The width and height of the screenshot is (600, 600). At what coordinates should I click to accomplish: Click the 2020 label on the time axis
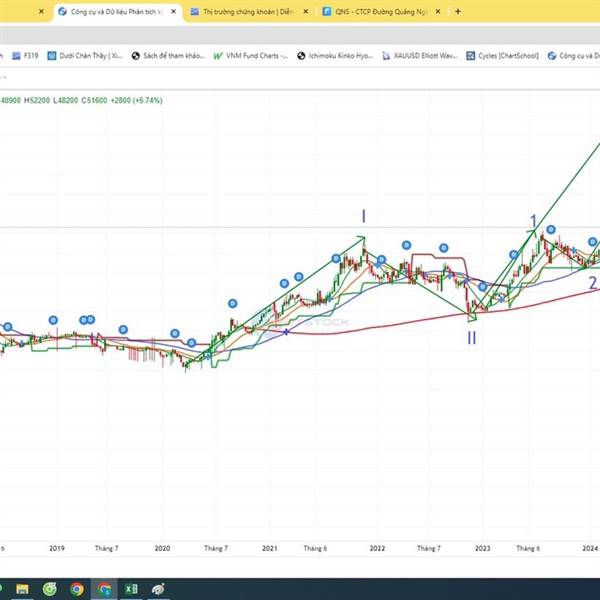click(x=163, y=548)
